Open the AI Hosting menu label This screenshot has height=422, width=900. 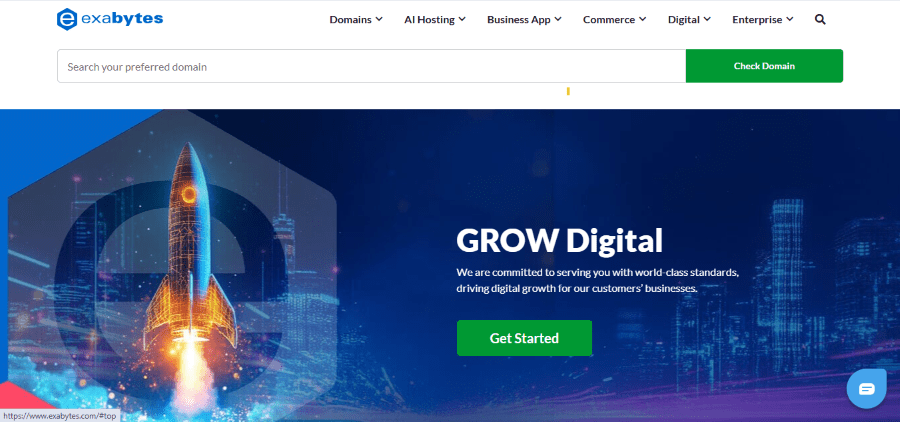[429, 20]
